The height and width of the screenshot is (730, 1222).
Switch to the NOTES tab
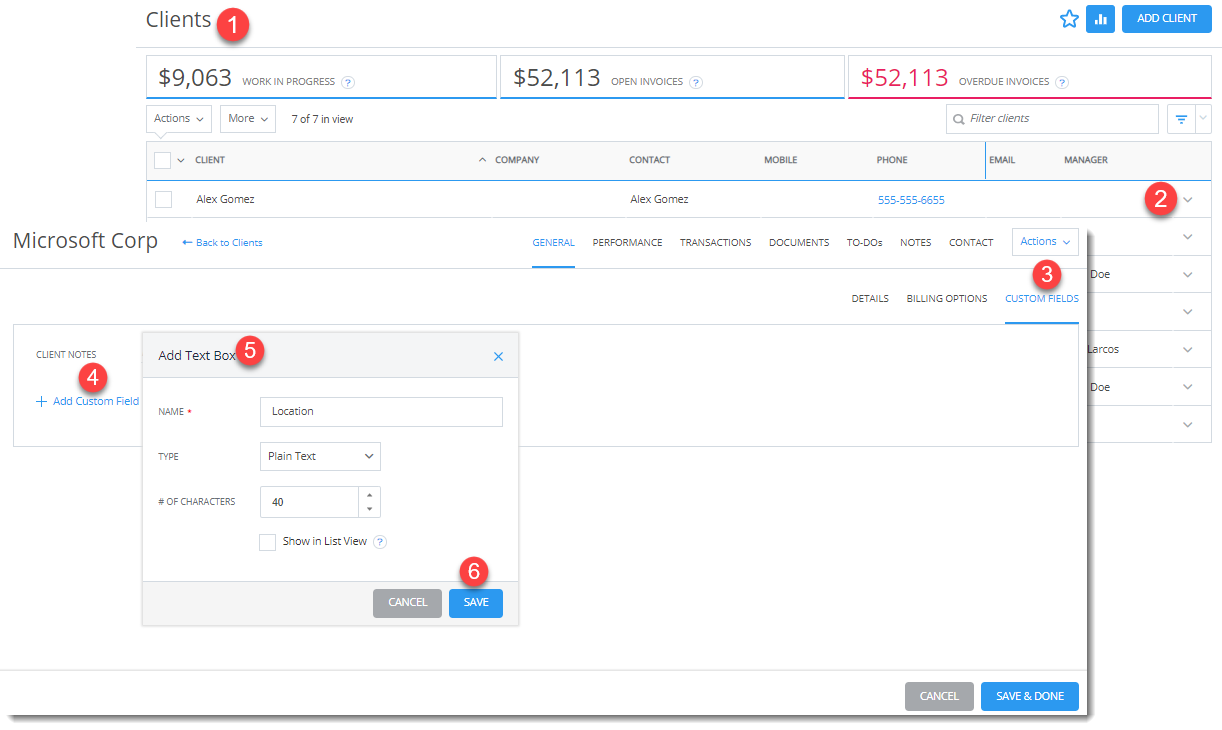pos(915,242)
